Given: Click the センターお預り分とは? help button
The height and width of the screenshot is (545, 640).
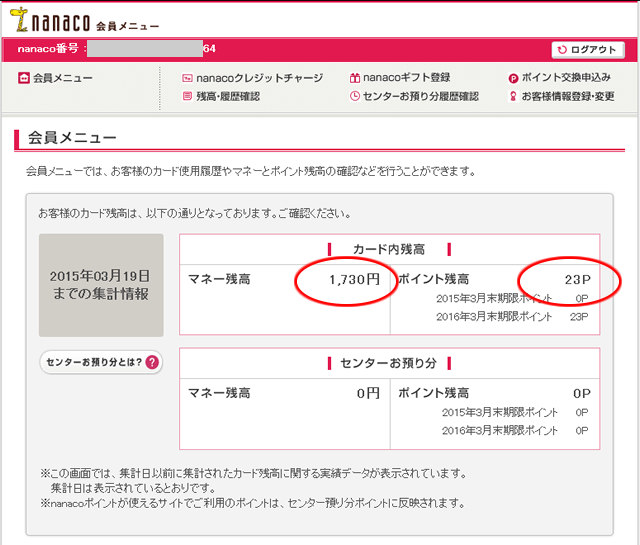Looking at the screenshot, I should coord(101,362).
